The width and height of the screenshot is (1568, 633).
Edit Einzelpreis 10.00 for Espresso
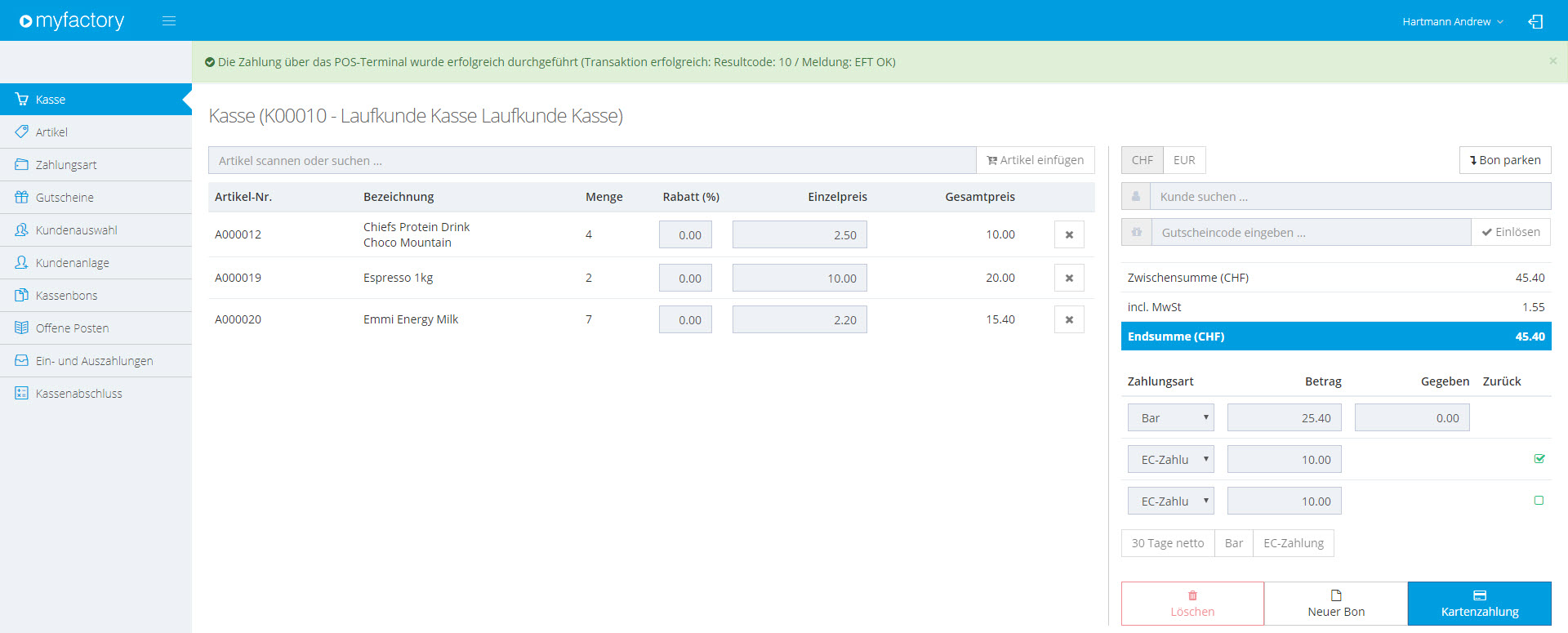pyautogui.click(x=800, y=279)
